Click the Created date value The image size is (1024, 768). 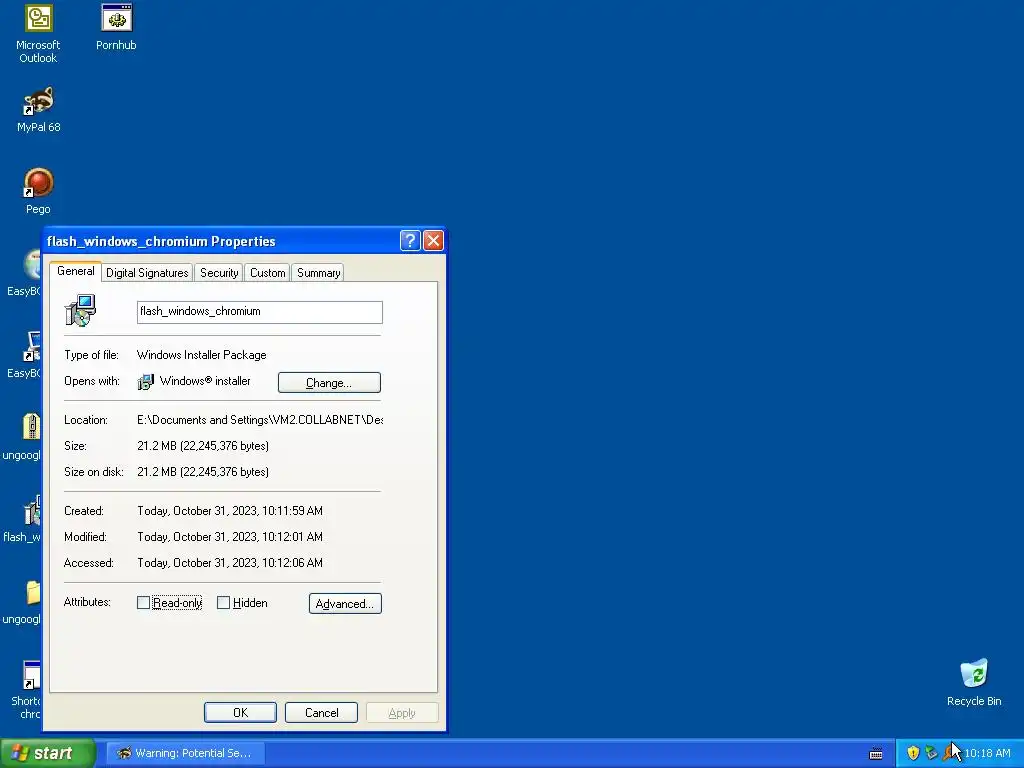tap(230, 511)
